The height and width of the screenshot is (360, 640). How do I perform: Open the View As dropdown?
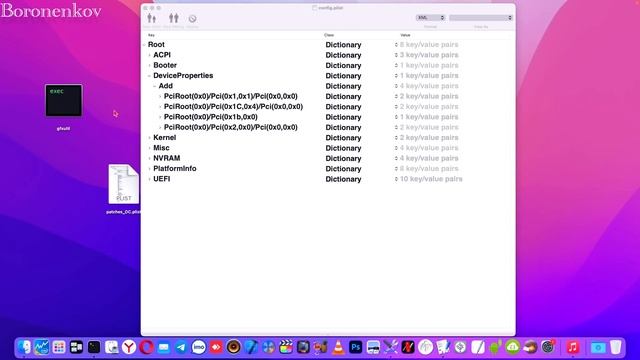(481, 18)
